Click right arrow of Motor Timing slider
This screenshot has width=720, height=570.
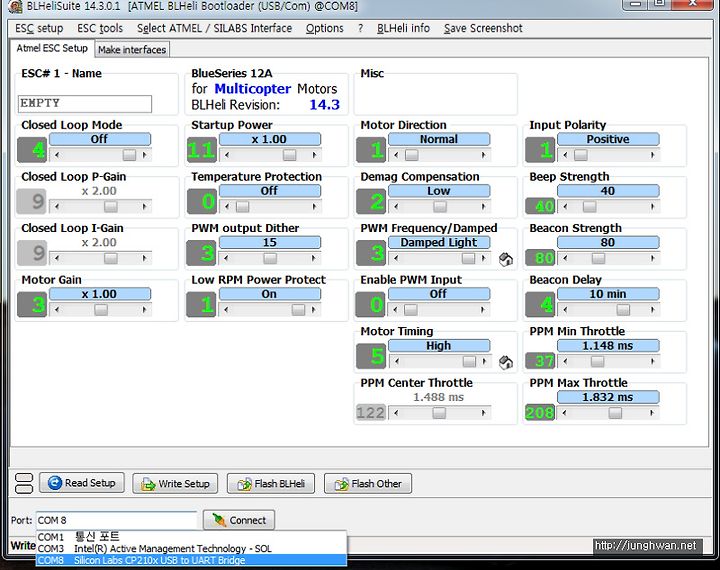tap(484, 361)
